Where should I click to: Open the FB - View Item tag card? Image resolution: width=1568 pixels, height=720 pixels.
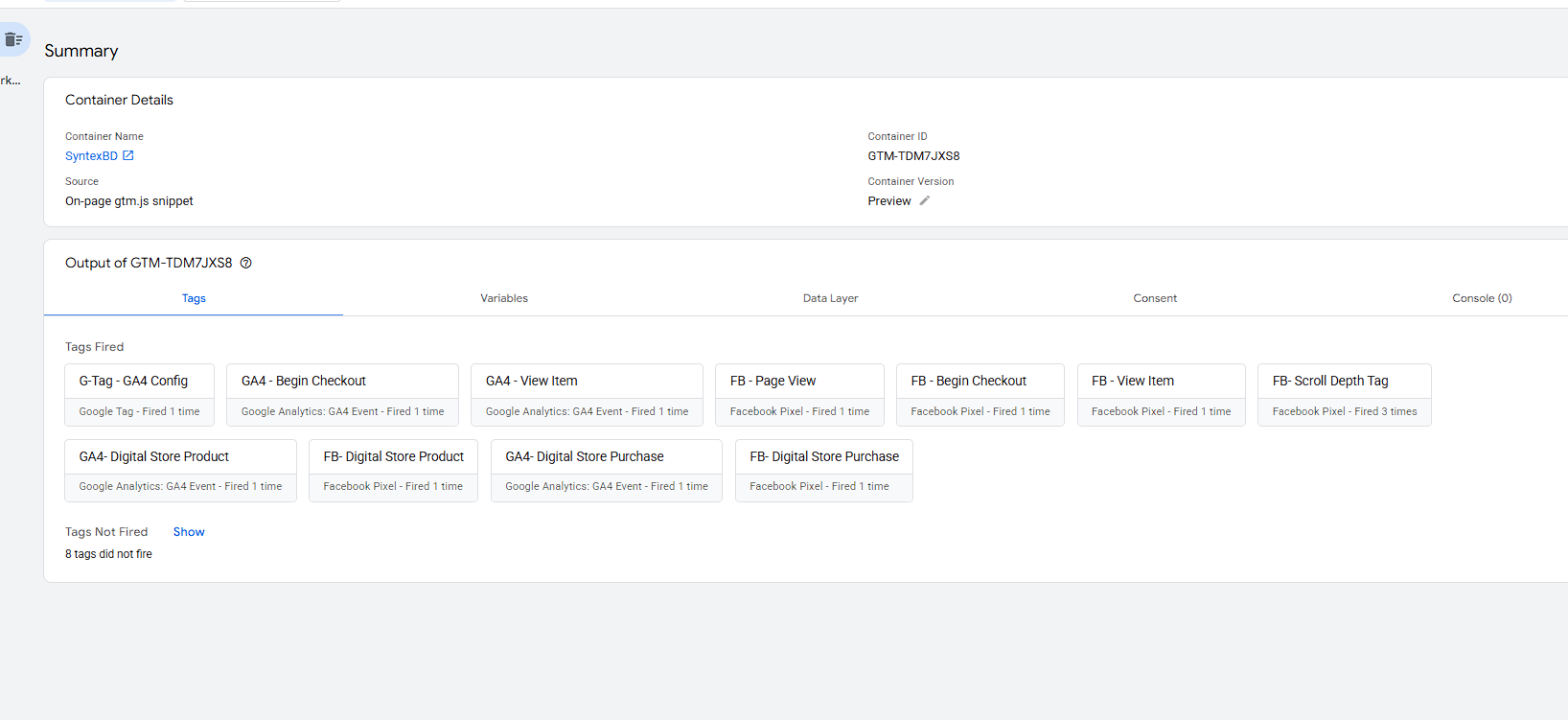coord(1161,394)
